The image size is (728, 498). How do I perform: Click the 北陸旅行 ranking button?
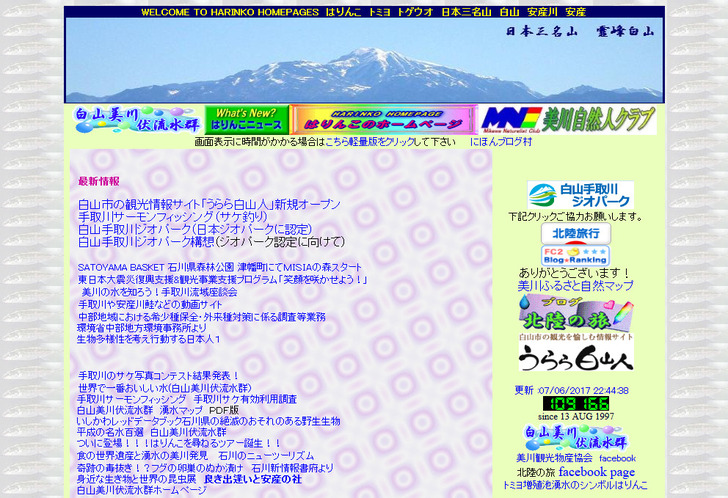coord(576,233)
